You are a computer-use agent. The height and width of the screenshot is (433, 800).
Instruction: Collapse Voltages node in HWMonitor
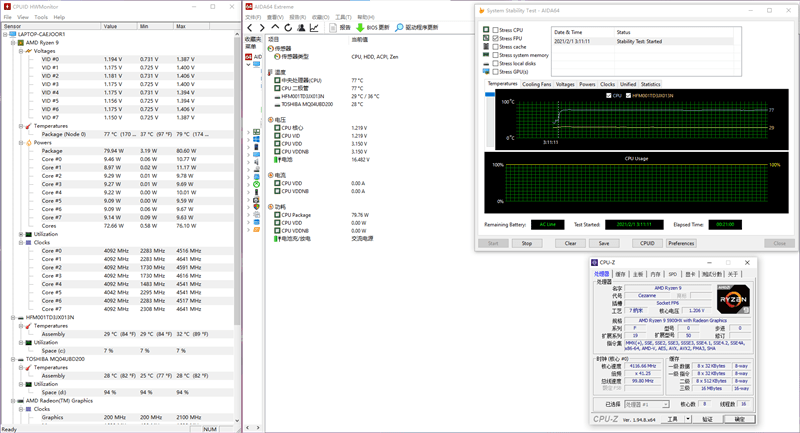click(x=21, y=51)
